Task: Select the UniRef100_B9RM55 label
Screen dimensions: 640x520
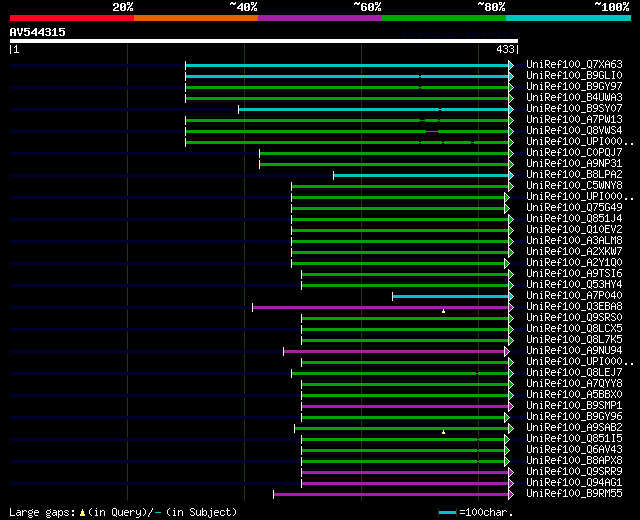Action: (574, 494)
